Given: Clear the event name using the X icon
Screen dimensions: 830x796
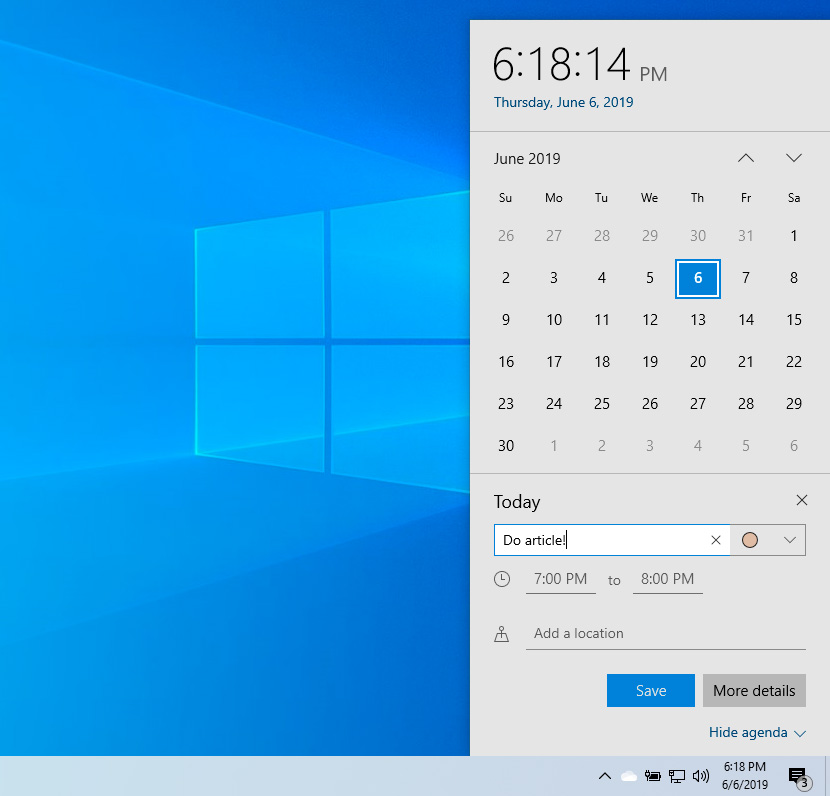Looking at the screenshot, I should click(716, 539).
